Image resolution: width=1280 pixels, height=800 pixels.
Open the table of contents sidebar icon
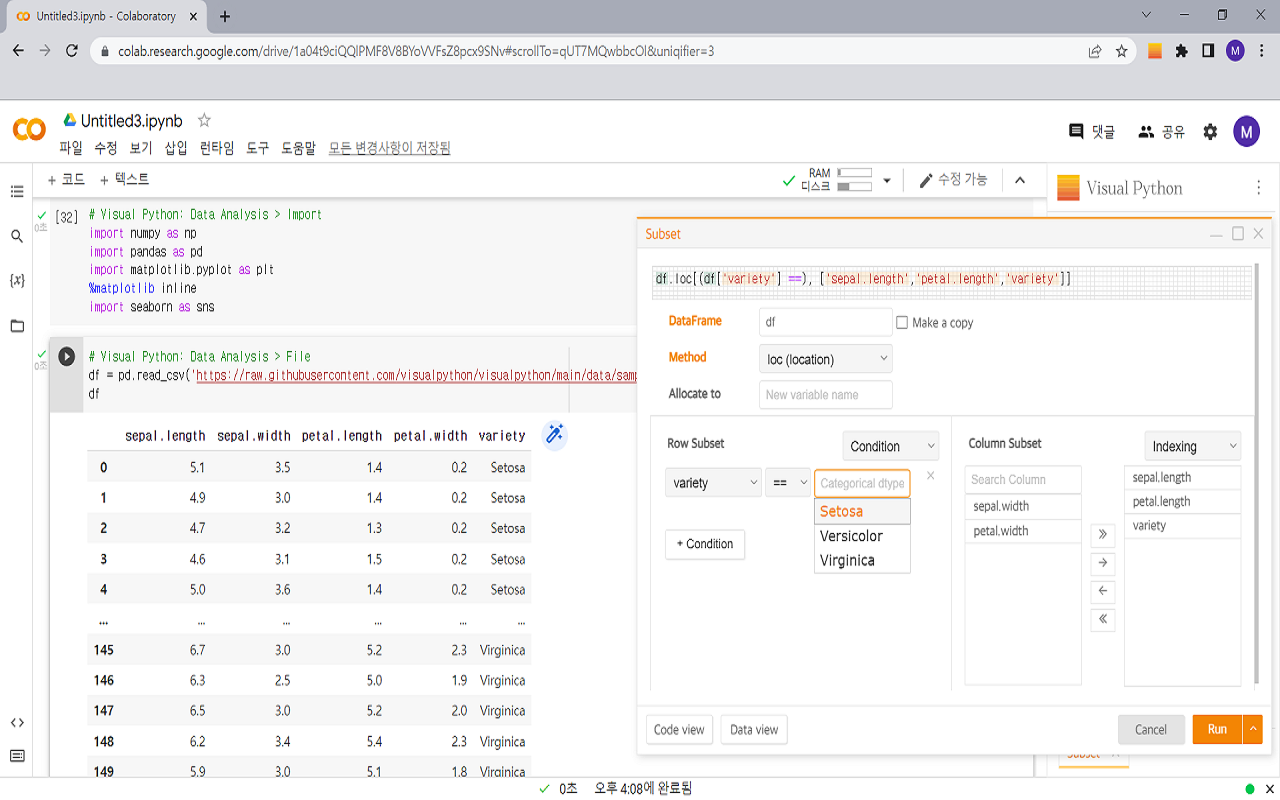(15, 192)
